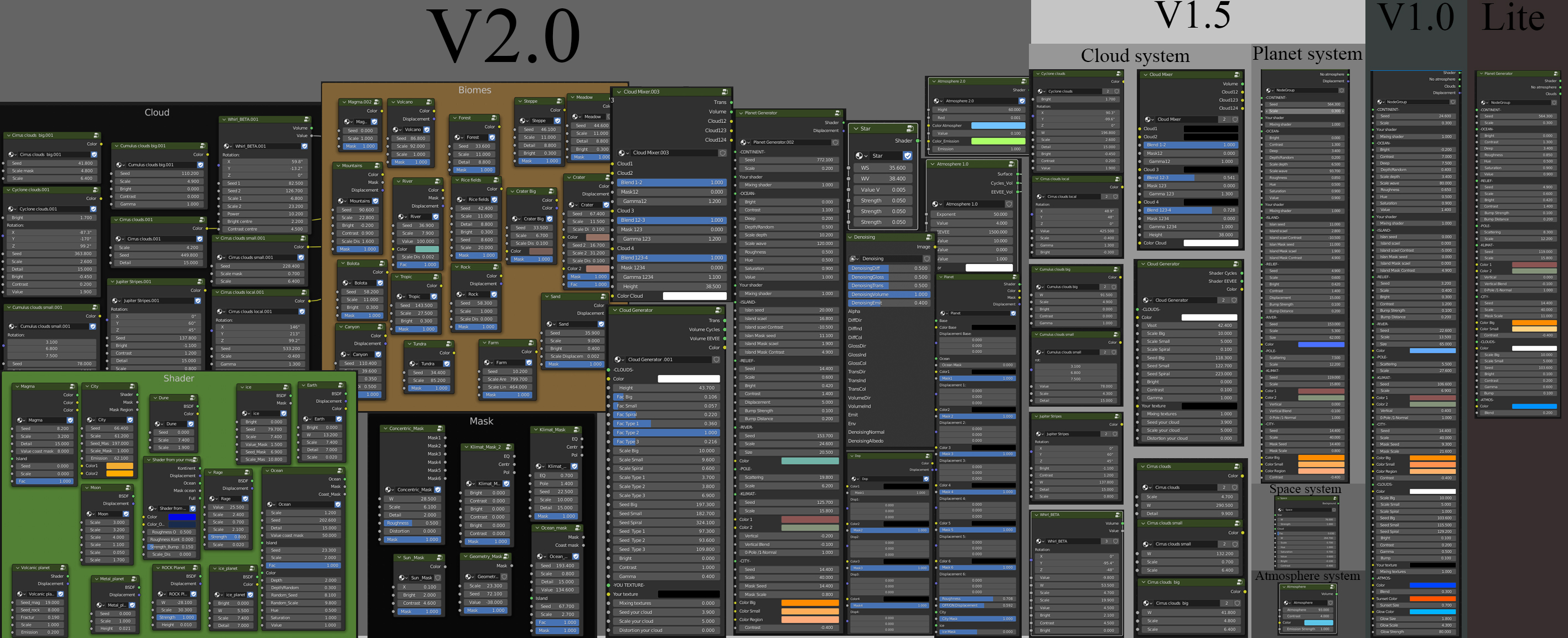Click the Atmosphere 1.0 header group icon
1568x638 pixels.
tap(1011, 164)
